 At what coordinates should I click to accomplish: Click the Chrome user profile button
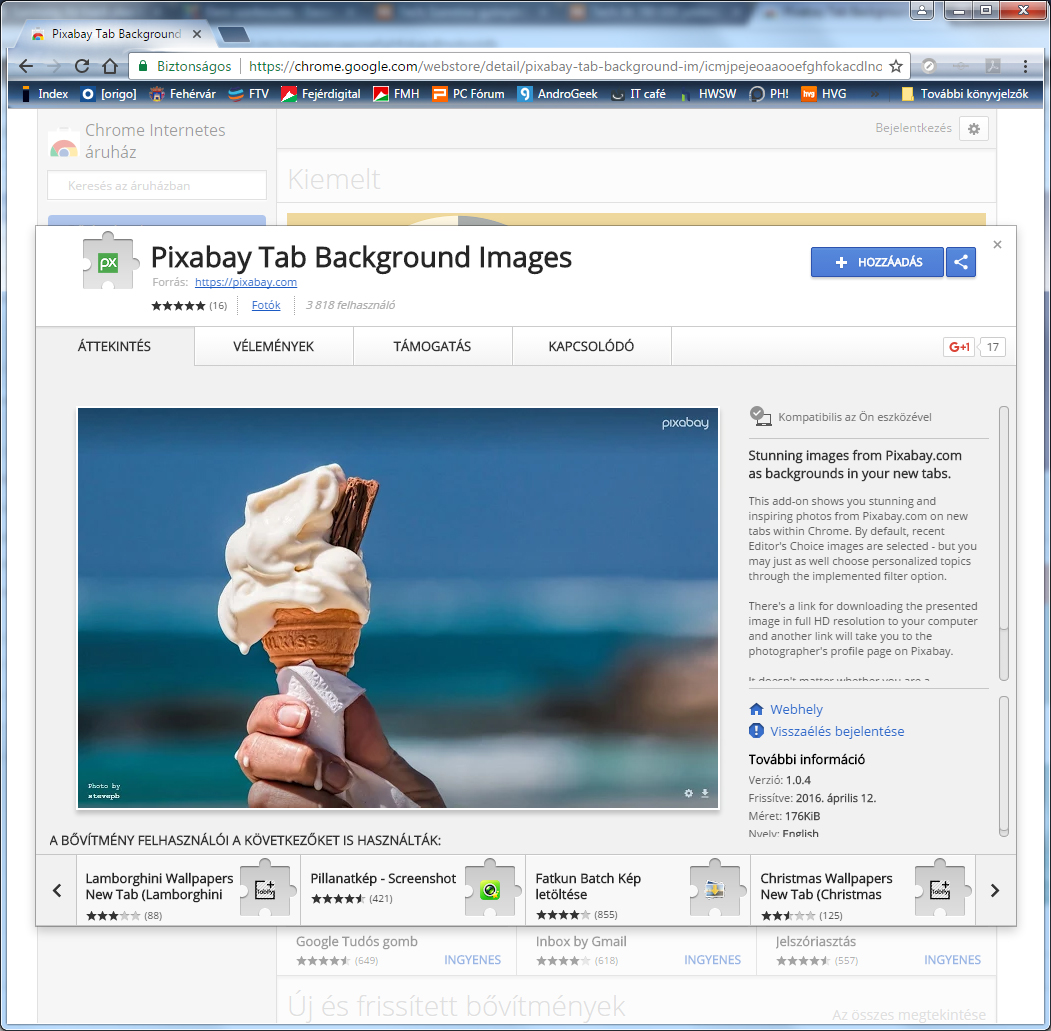(x=922, y=10)
